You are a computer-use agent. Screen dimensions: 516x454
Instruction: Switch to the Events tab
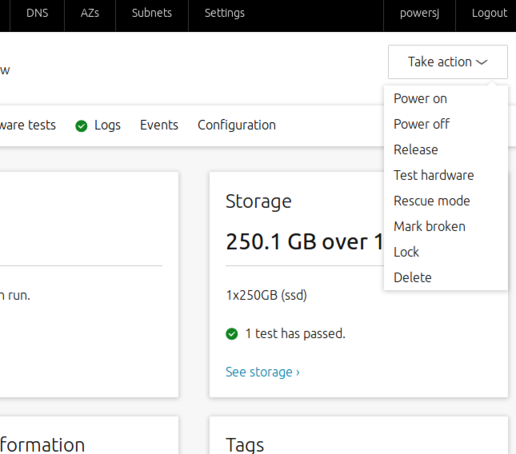pyautogui.click(x=159, y=125)
